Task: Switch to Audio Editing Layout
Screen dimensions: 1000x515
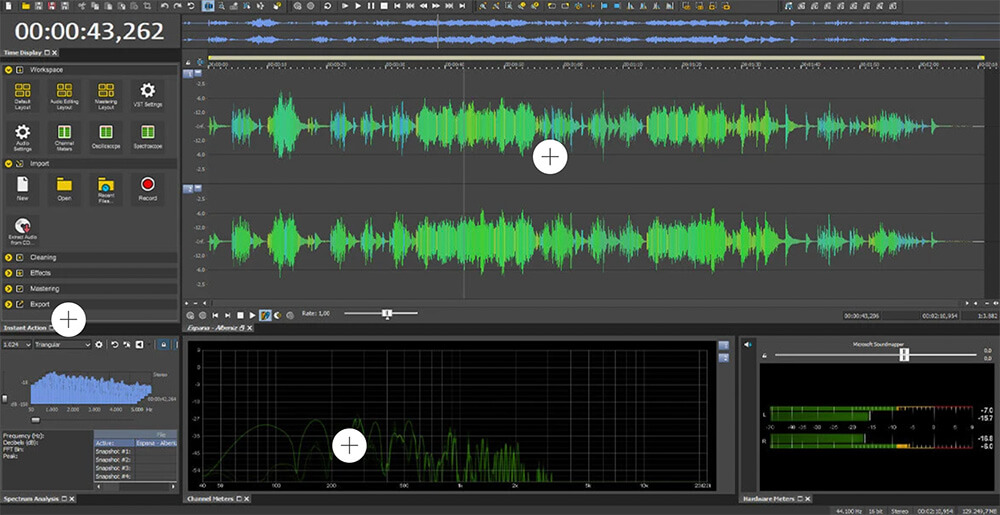Action: [64, 96]
